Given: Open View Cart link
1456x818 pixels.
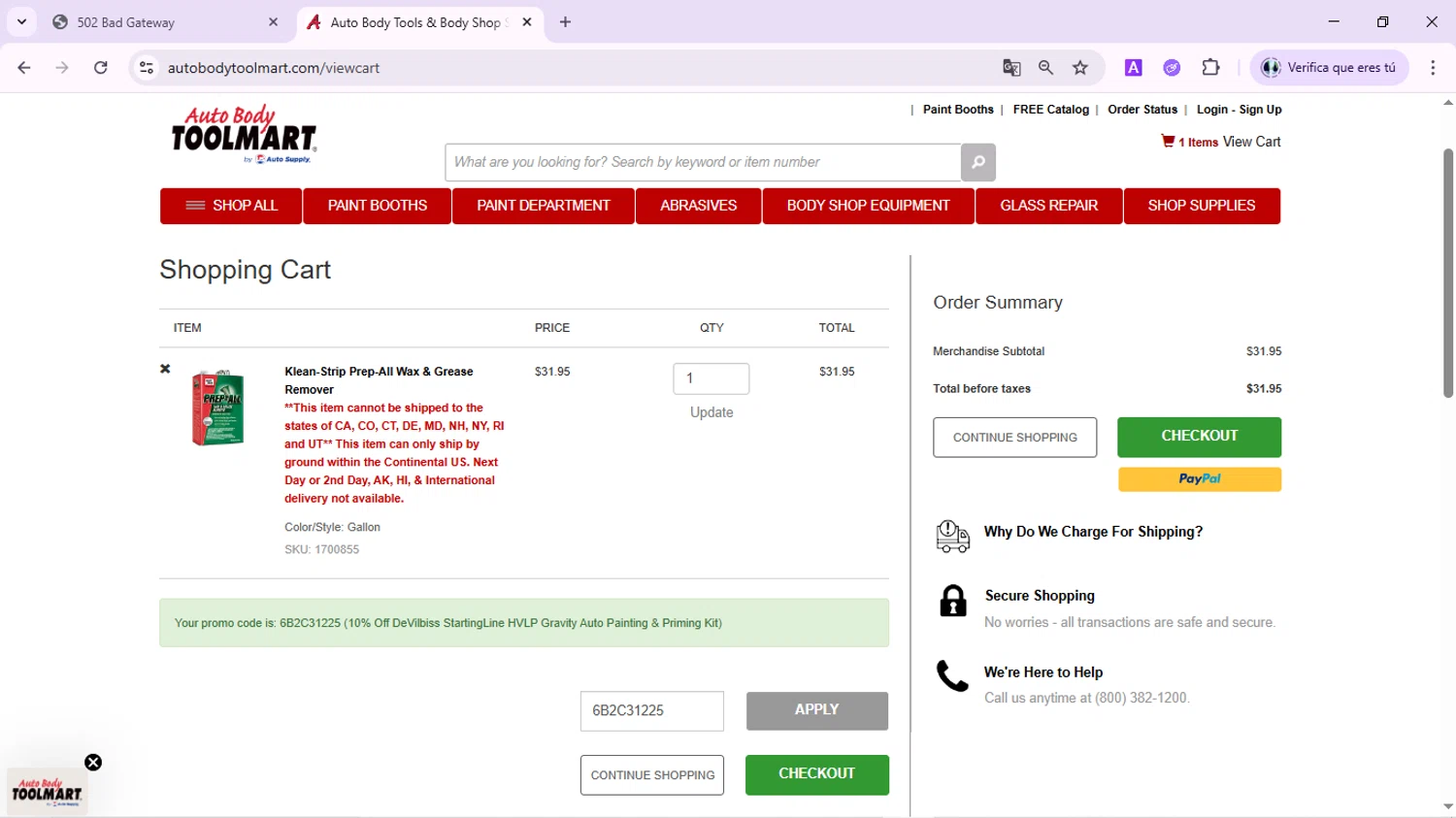Looking at the screenshot, I should coord(1251,142).
